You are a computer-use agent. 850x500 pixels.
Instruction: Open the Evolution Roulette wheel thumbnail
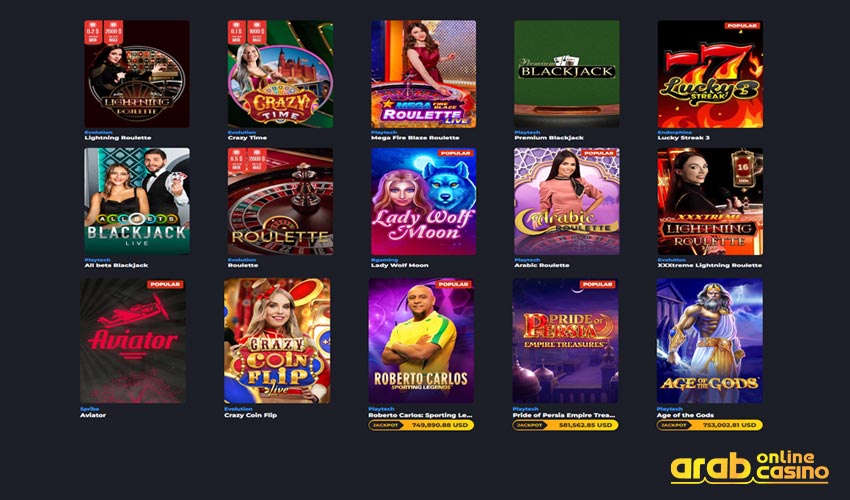tap(280, 201)
